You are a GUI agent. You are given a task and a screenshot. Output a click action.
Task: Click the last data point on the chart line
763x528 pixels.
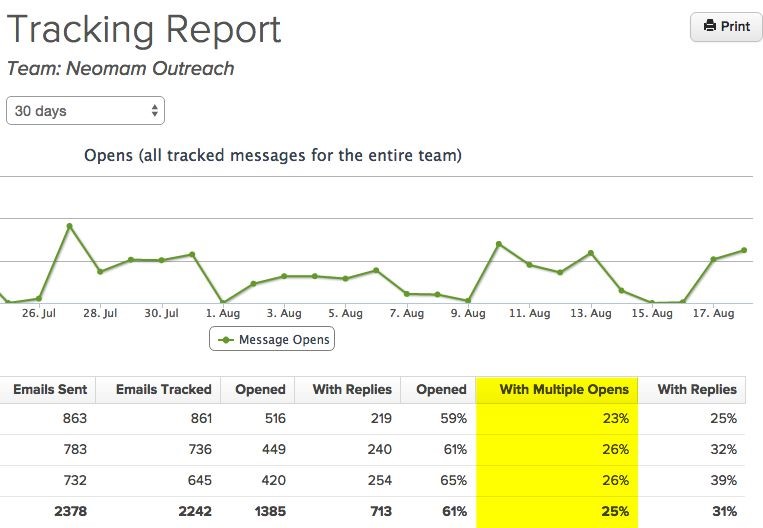745,250
